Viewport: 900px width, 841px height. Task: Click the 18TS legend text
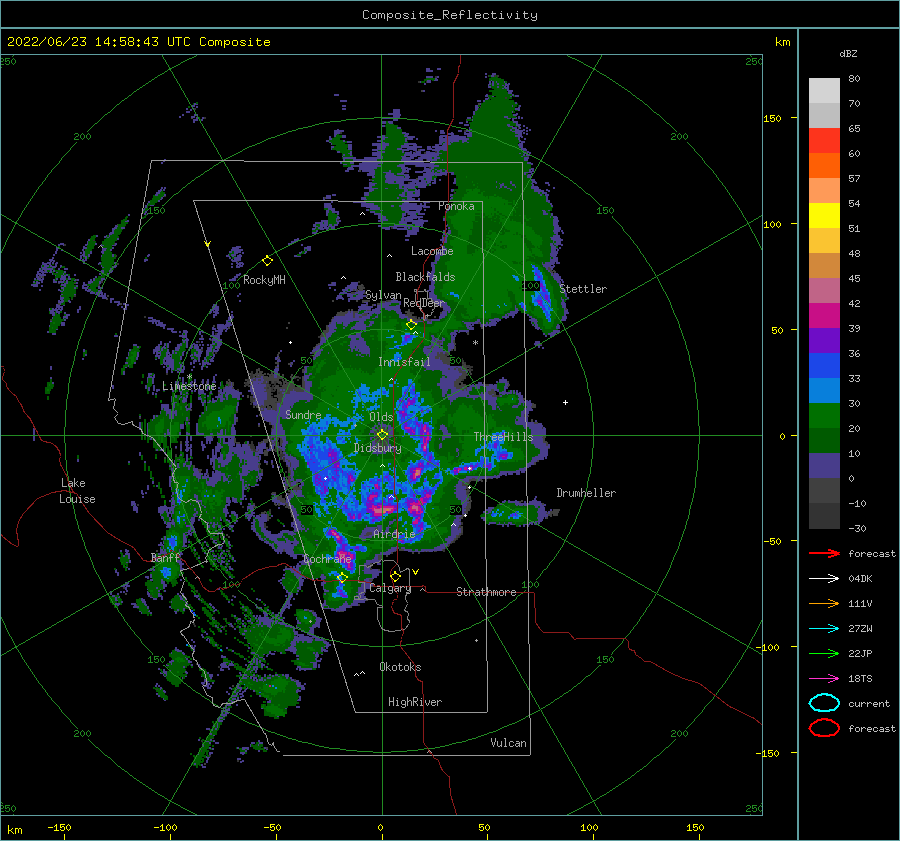pyautogui.click(x=860, y=679)
